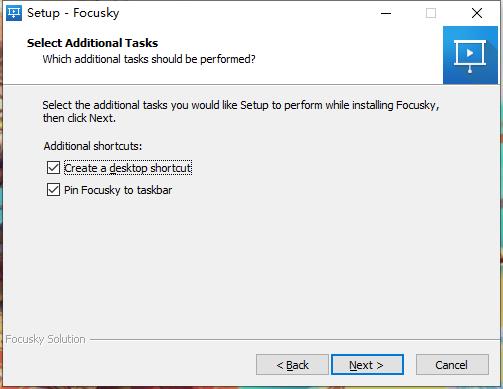
Task: Minimize the Setup - Focusky window
Action: coord(386,13)
